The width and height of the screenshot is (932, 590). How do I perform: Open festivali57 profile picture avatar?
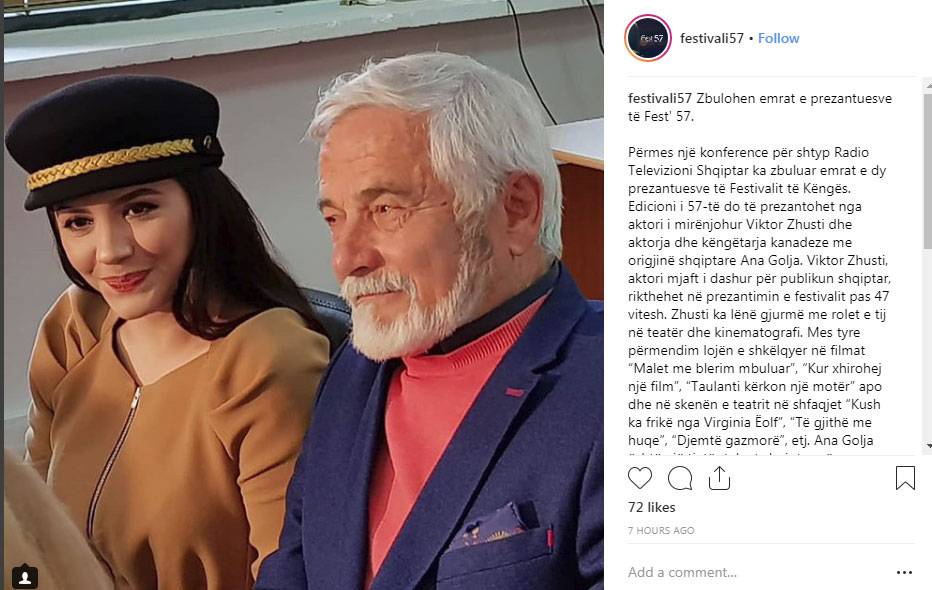click(x=648, y=38)
